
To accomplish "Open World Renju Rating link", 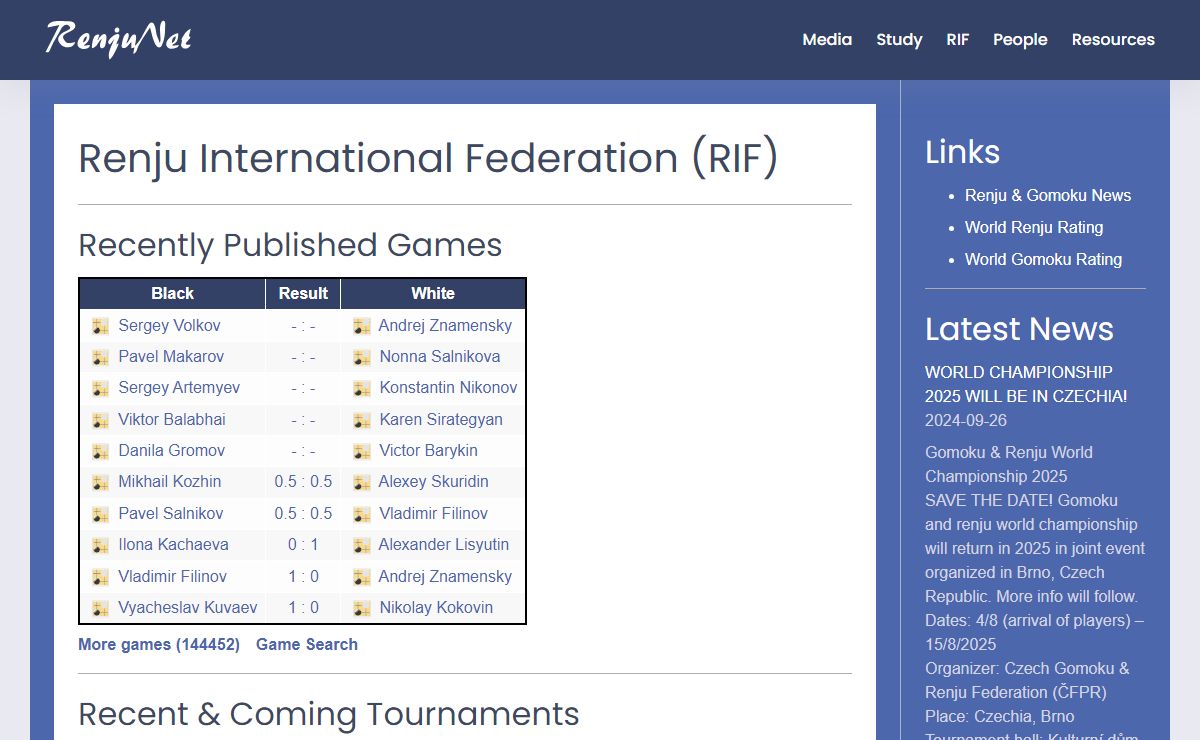I will [1034, 227].
